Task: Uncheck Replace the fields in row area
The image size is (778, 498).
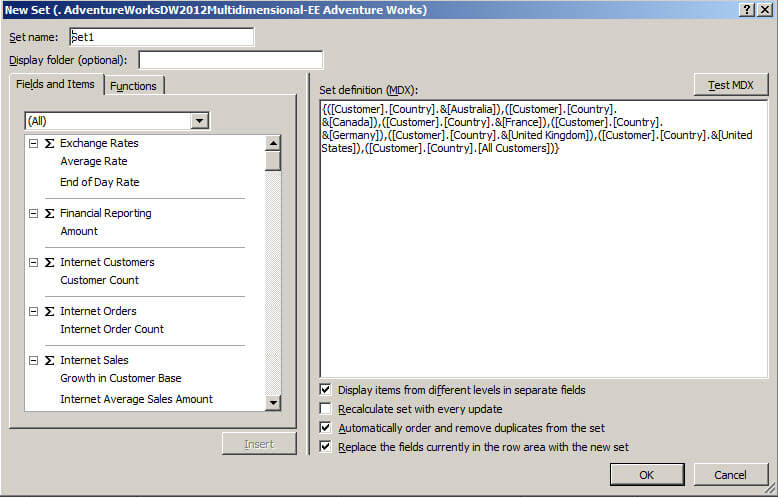Action: point(325,446)
